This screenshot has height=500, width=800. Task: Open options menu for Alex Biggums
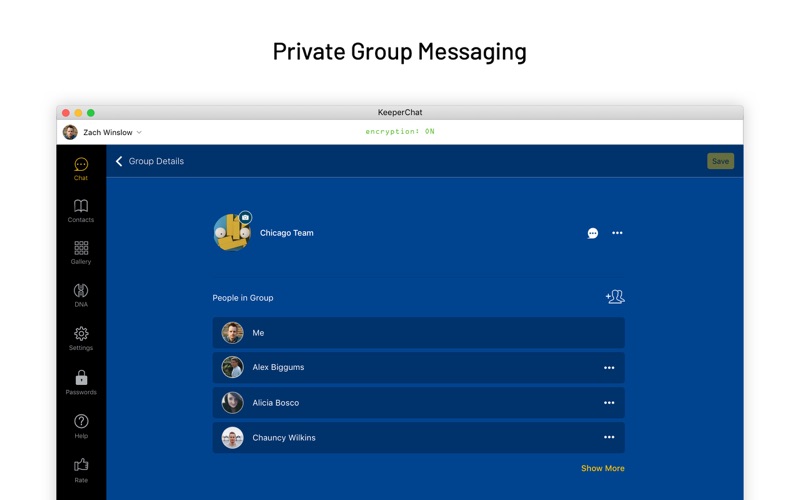[609, 368]
